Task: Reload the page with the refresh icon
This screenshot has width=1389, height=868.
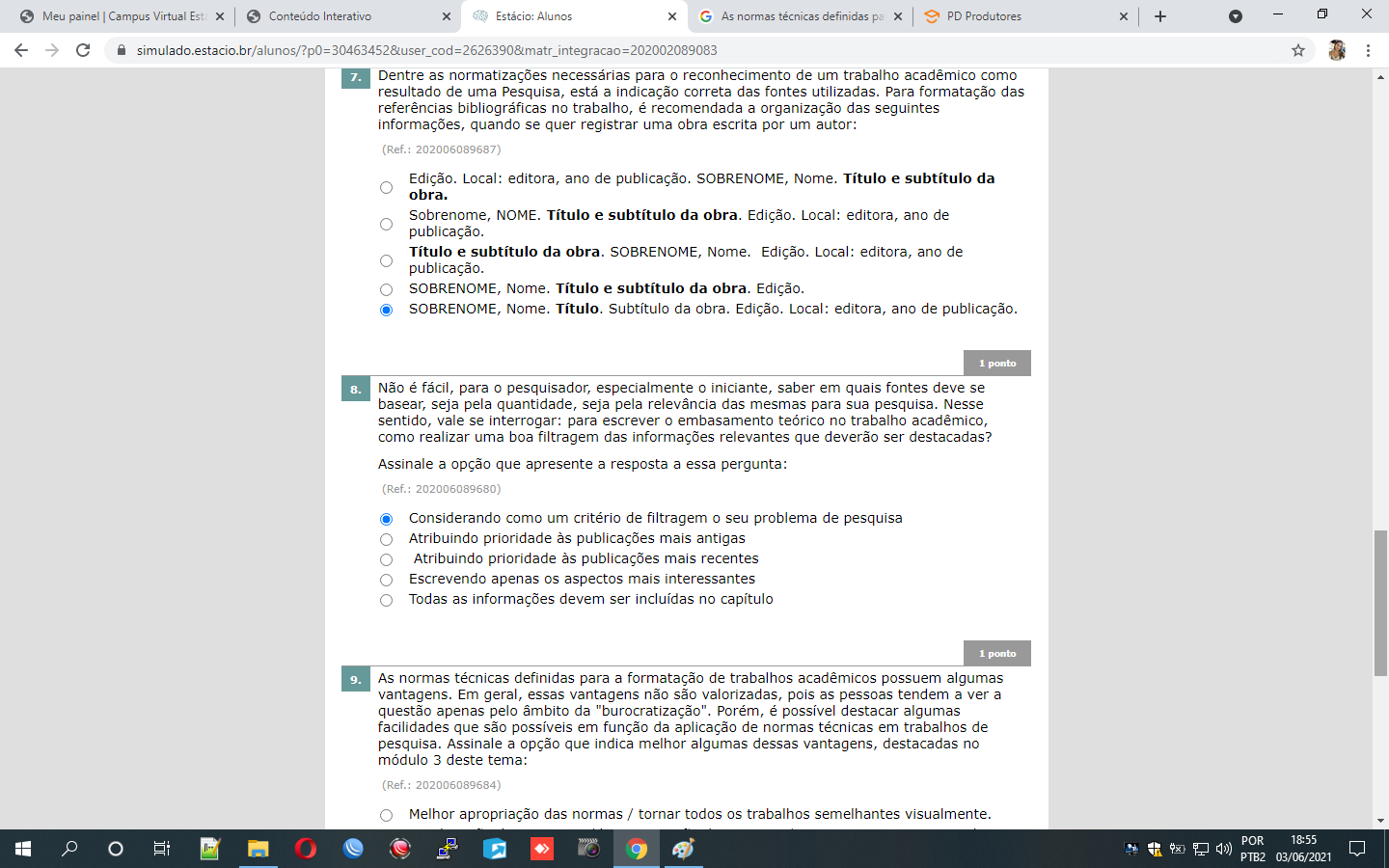Action: tap(83, 50)
